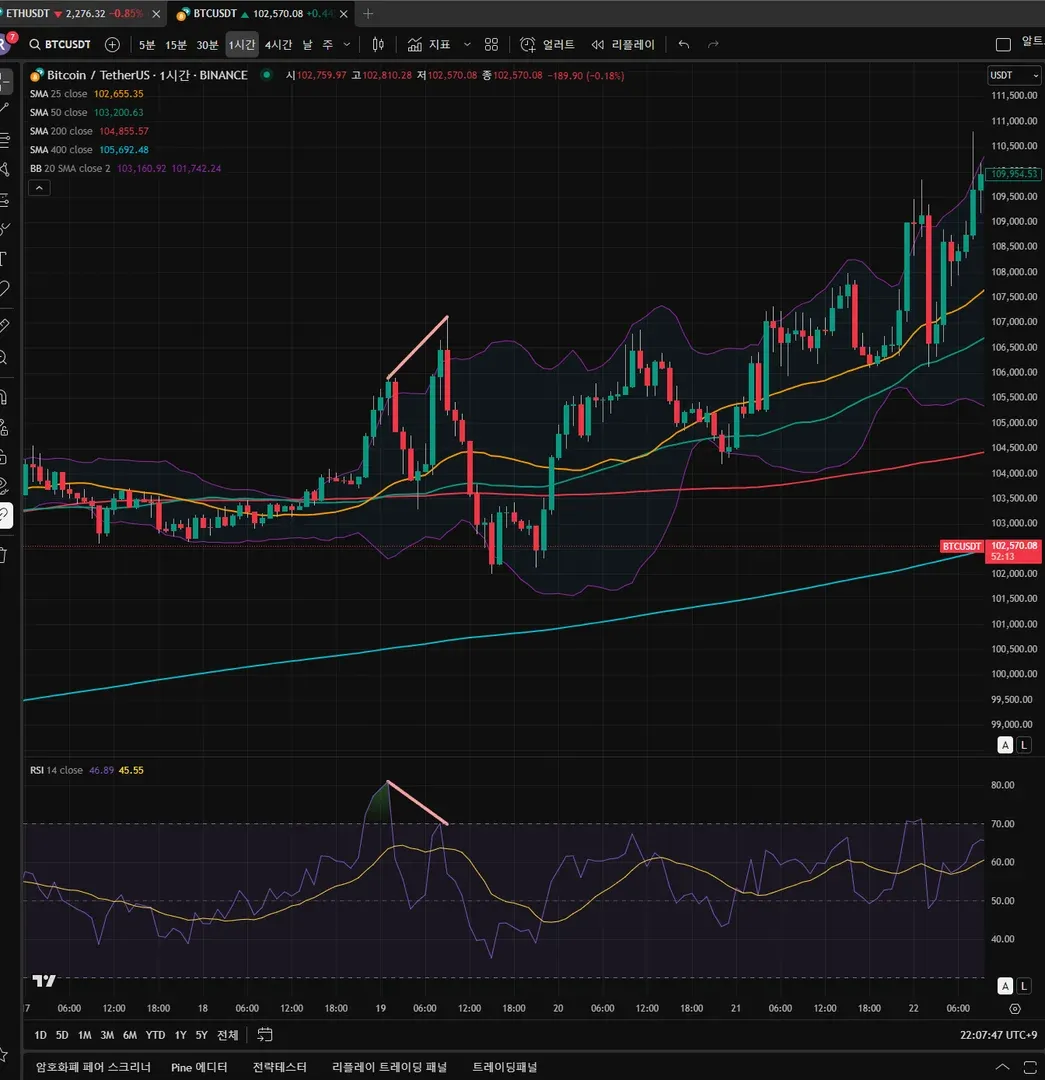The image size is (1045, 1080).
Task: Click the add symbol plus icon
Action: [x=112, y=45]
